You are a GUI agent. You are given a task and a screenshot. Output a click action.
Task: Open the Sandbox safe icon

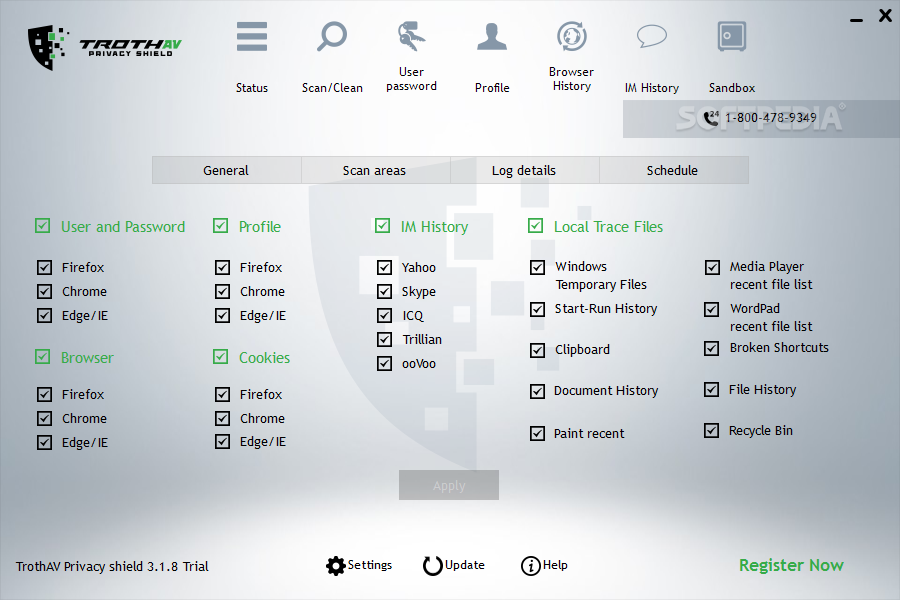pyautogui.click(x=732, y=37)
